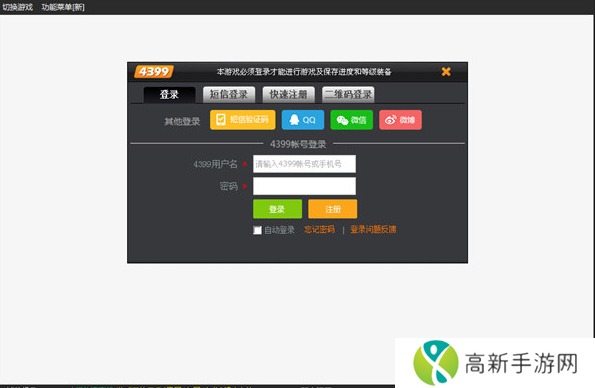This screenshot has height=388, width=595.
Task: Open the 登录问题反馈 link
Action: click(373, 230)
